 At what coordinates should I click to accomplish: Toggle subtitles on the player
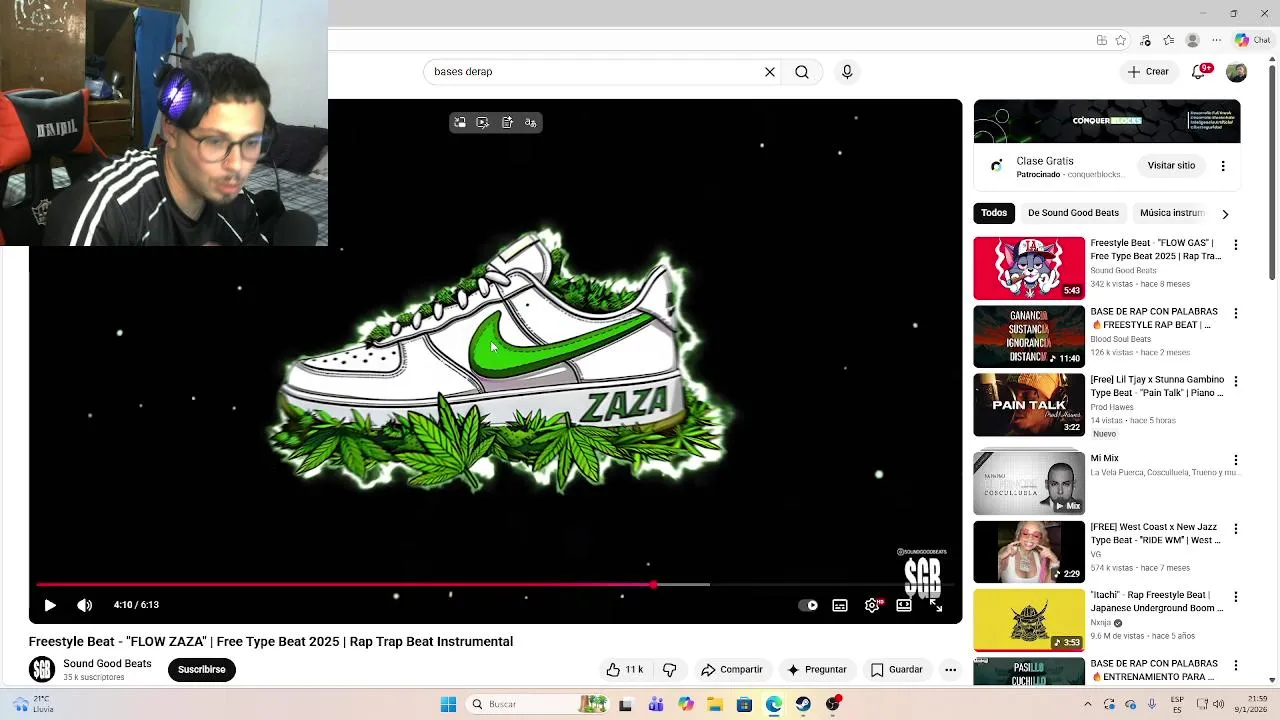840,605
